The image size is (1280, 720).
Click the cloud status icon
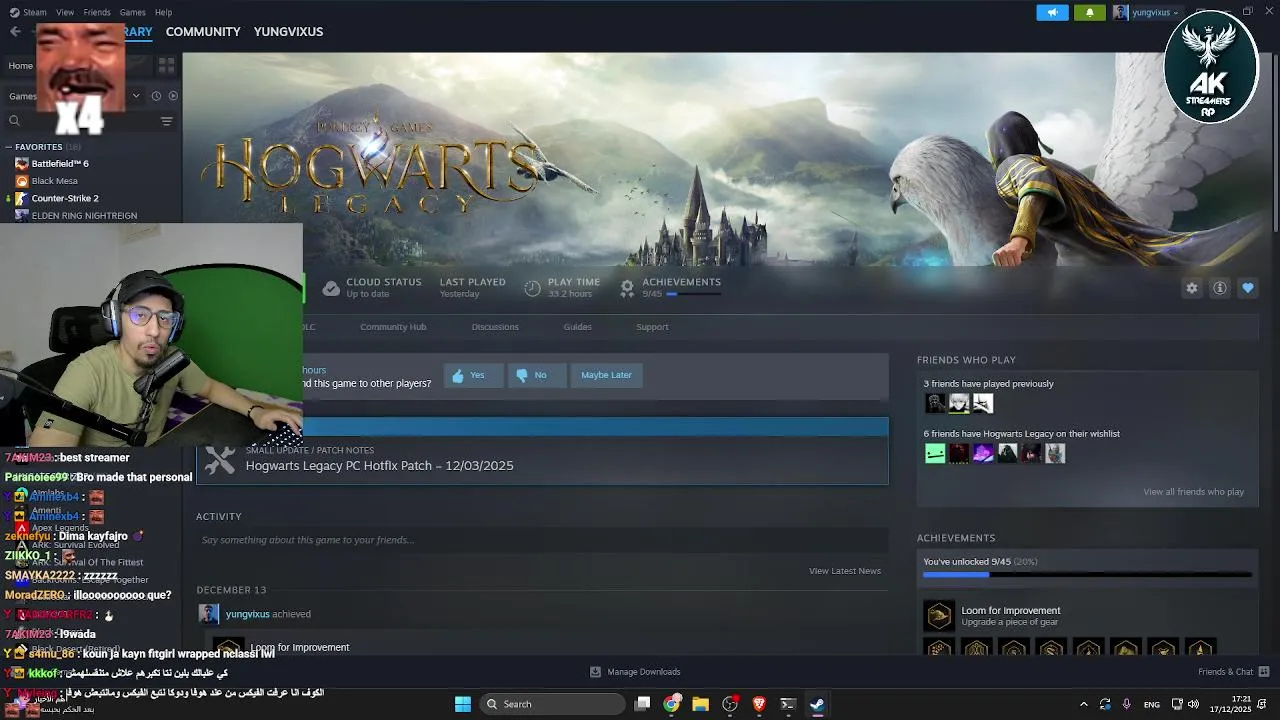tap(331, 288)
